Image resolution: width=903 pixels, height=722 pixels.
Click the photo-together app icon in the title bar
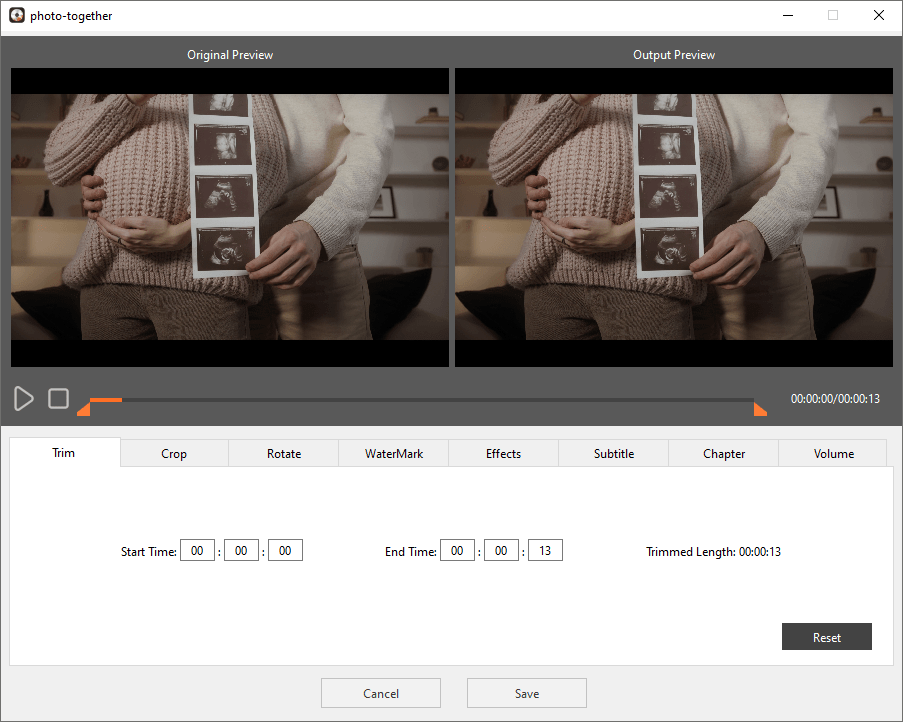pyautogui.click(x=16, y=15)
